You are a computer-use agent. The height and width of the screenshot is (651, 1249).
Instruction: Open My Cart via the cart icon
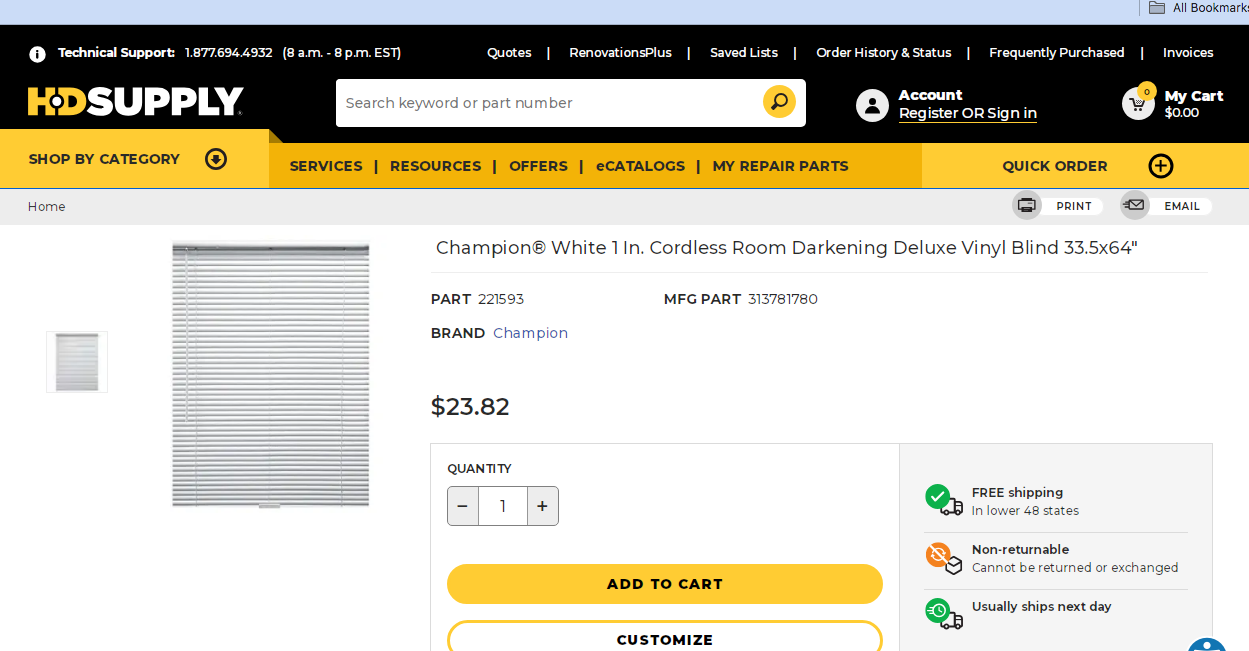pyautogui.click(x=1137, y=102)
